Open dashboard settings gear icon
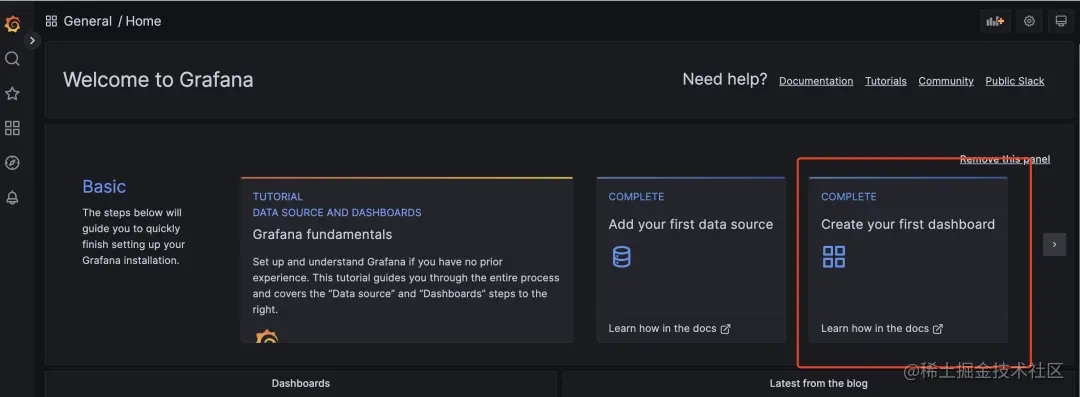 tap(1029, 21)
